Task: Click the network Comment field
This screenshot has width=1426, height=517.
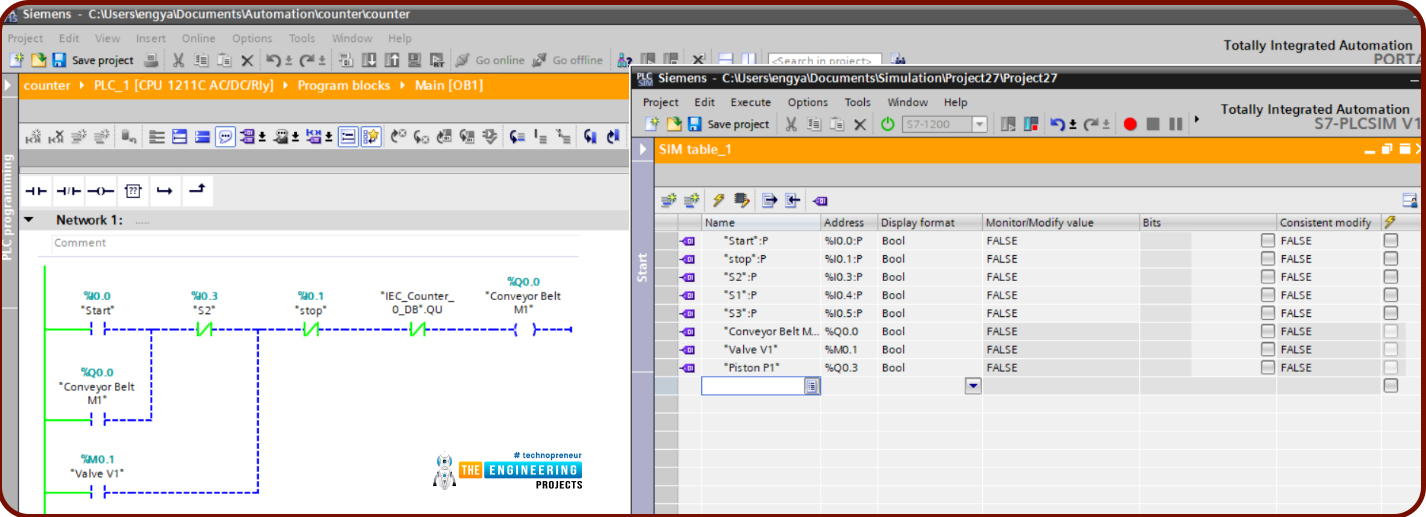Action: [338, 243]
